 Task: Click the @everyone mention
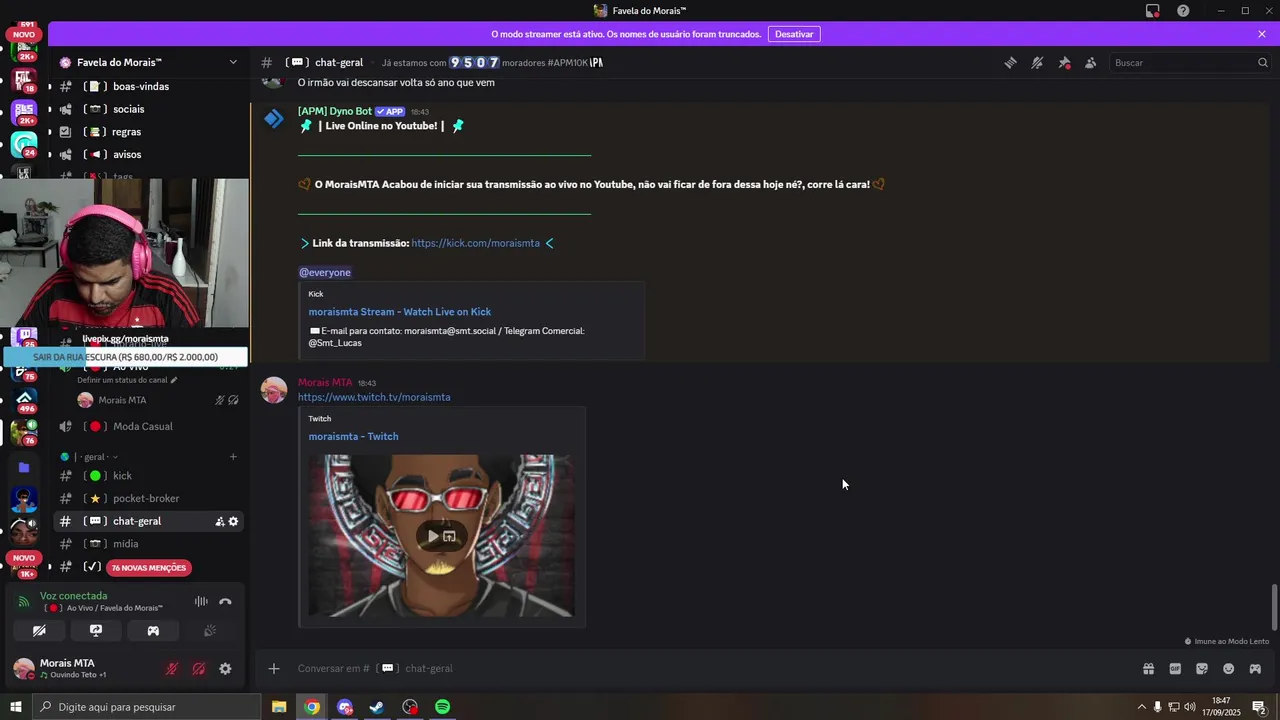click(x=325, y=273)
